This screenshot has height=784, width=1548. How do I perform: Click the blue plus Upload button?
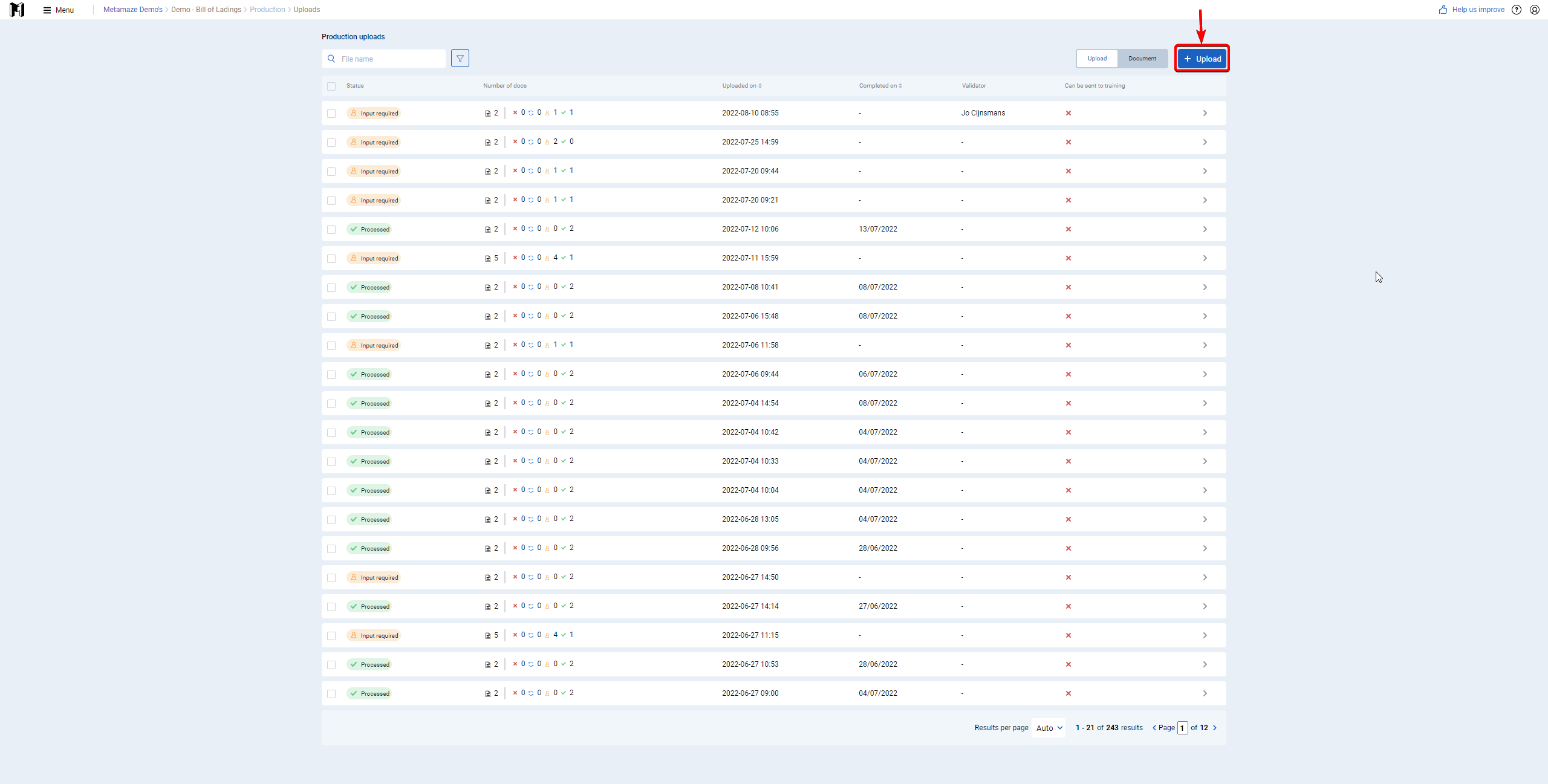pos(1202,59)
